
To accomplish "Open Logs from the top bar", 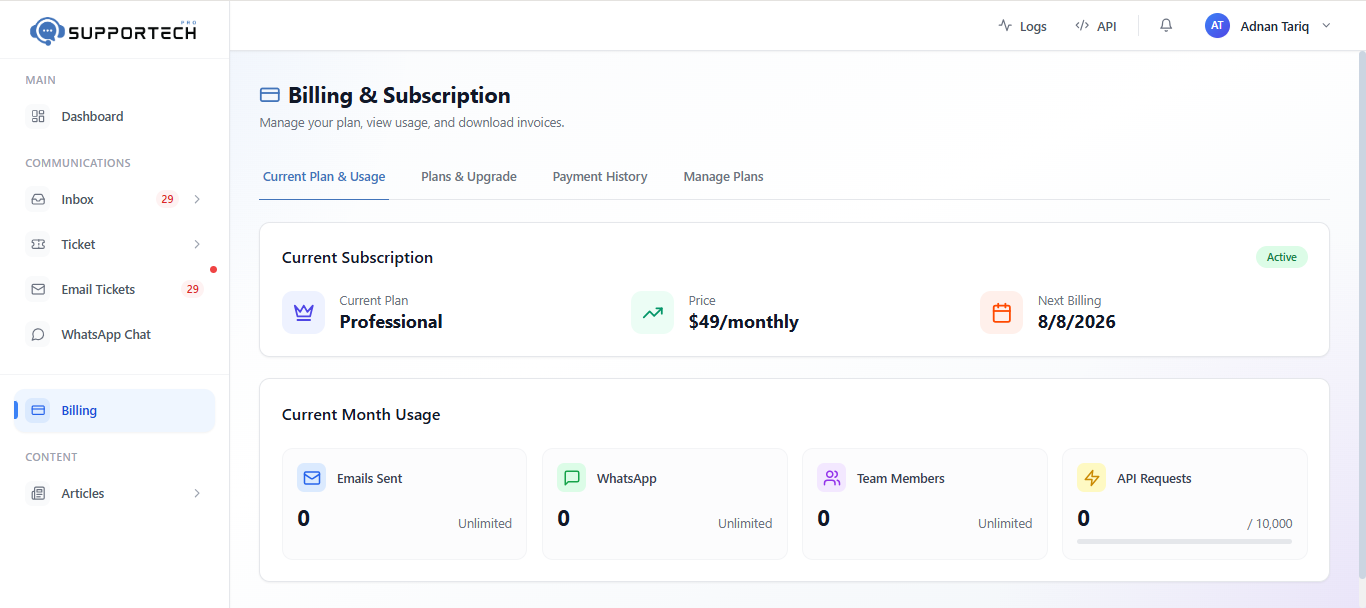I will (1022, 26).
